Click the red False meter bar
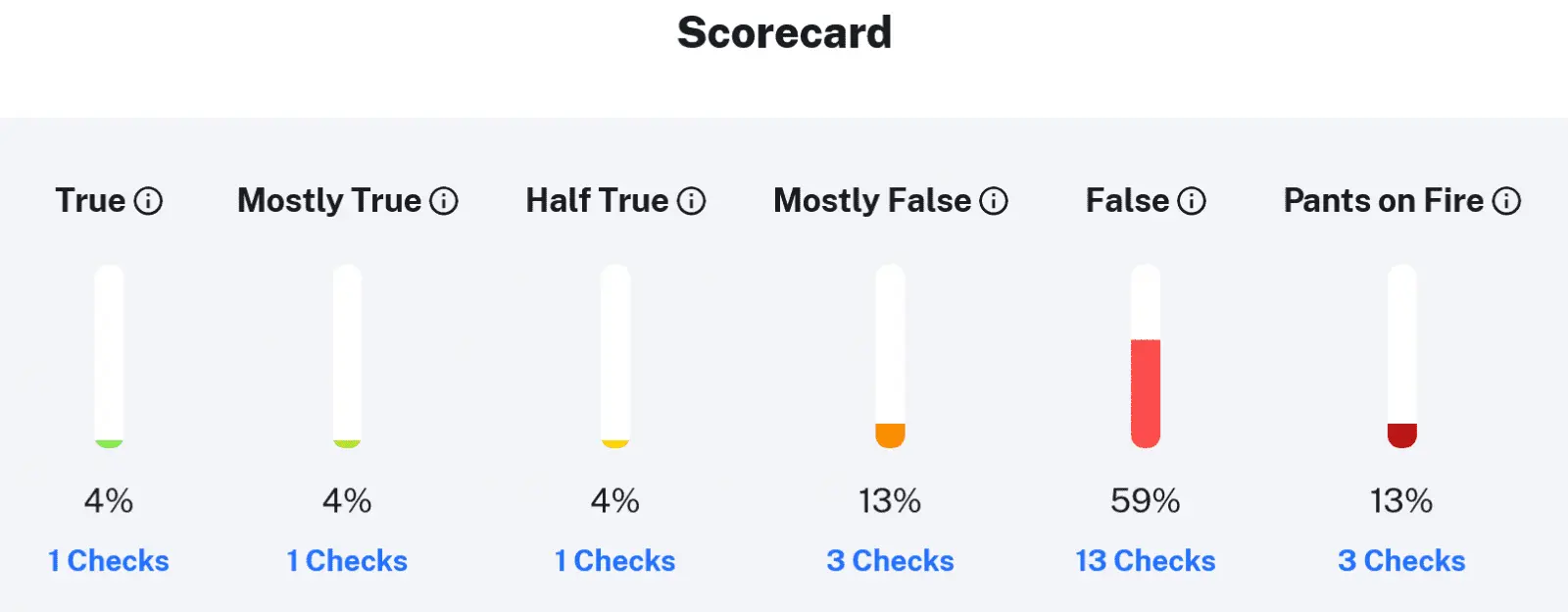 point(1146,392)
